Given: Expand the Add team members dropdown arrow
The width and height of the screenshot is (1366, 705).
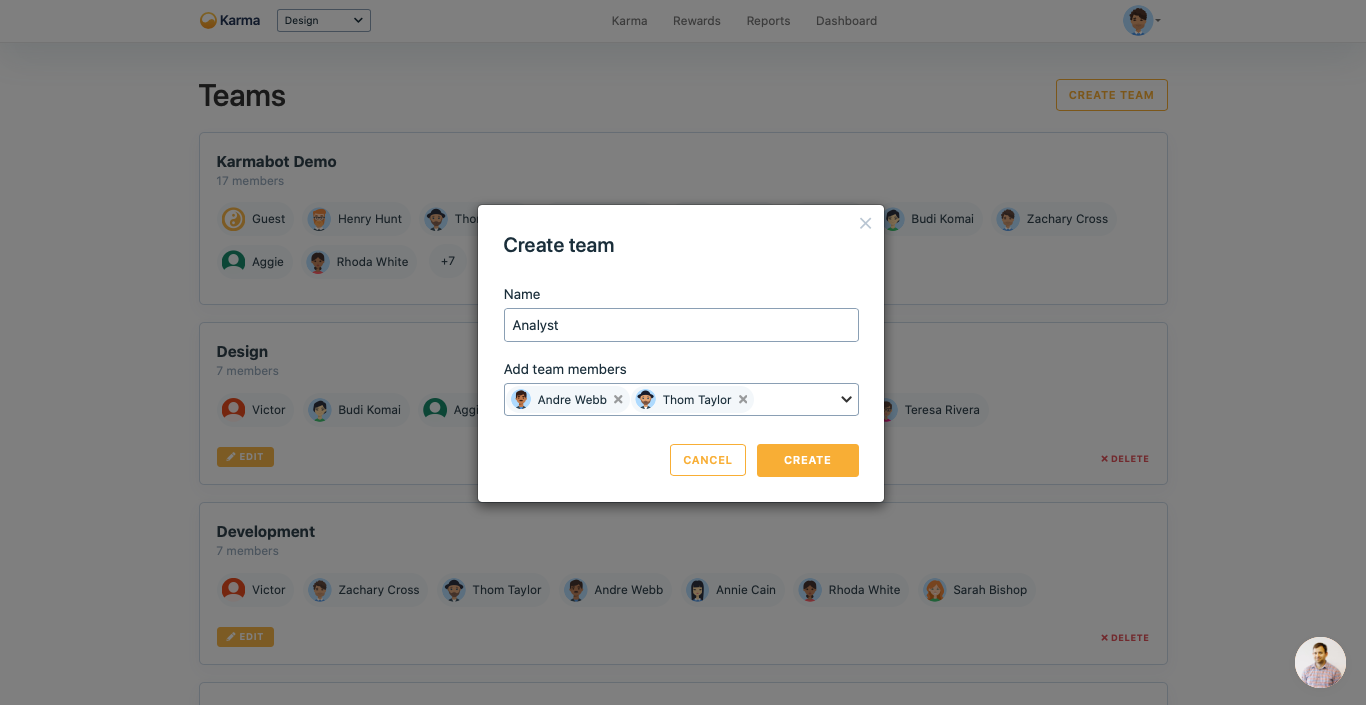Looking at the screenshot, I should click(x=846, y=399).
